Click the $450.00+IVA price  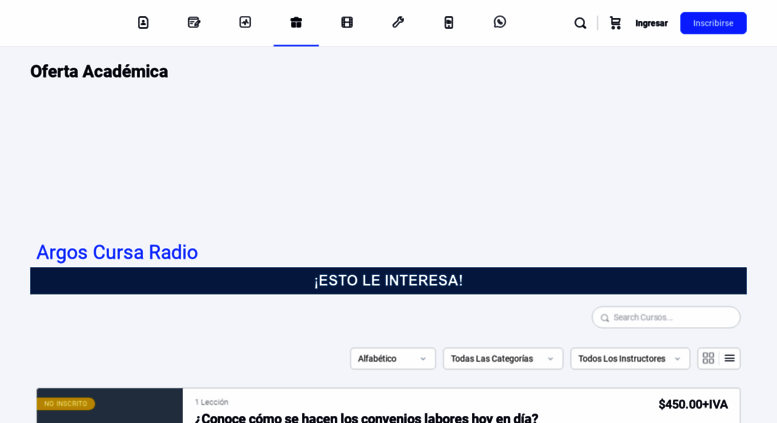point(693,405)
